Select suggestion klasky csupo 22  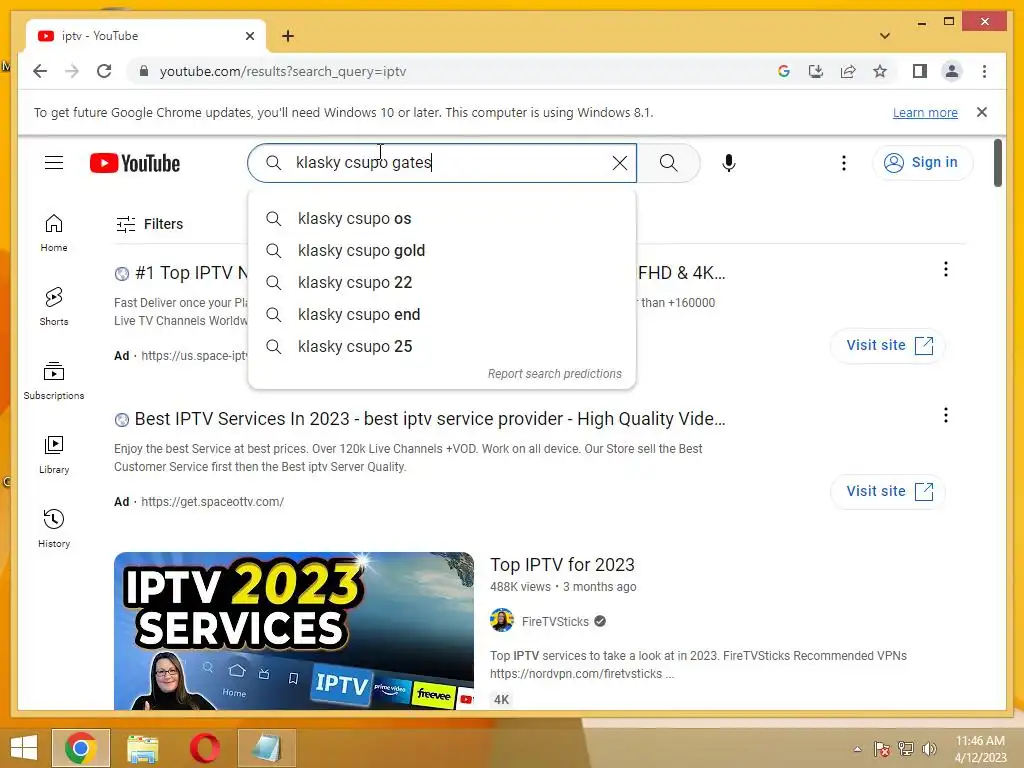coord(441,282)
